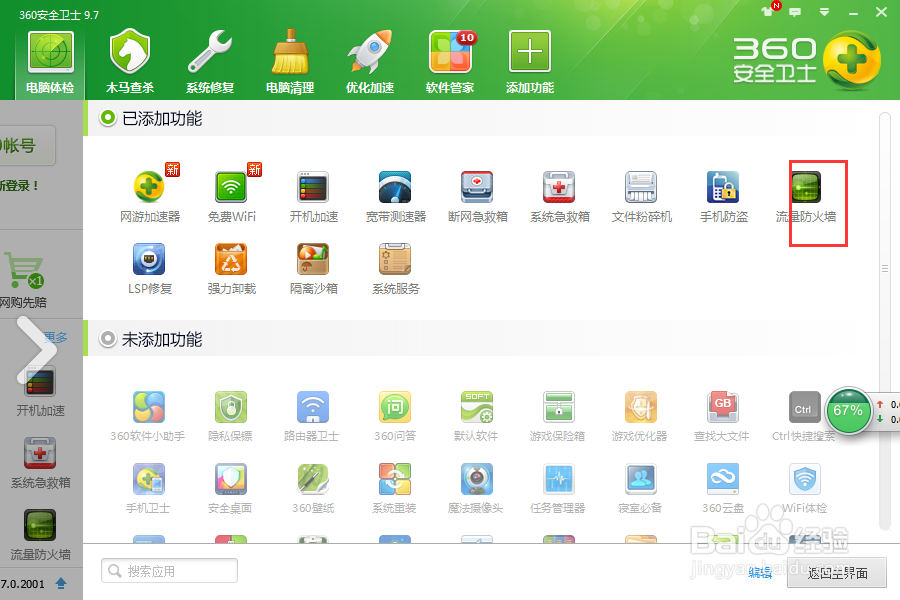Add the 360软件小助手 function
Screen dimensions: 900x600
pyautogui.click(x=148, y=416)
